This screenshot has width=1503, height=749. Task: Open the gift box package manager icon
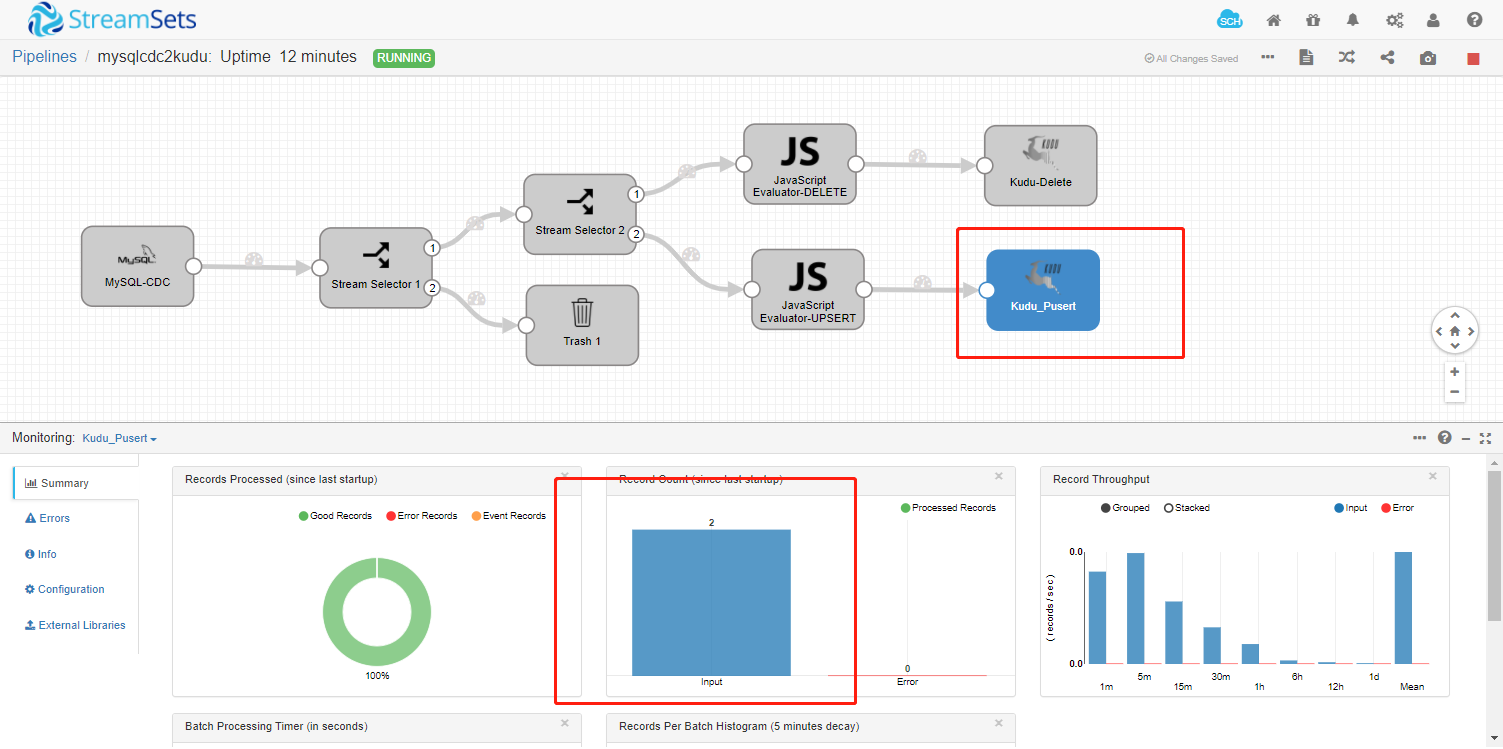click(1313, 20)
